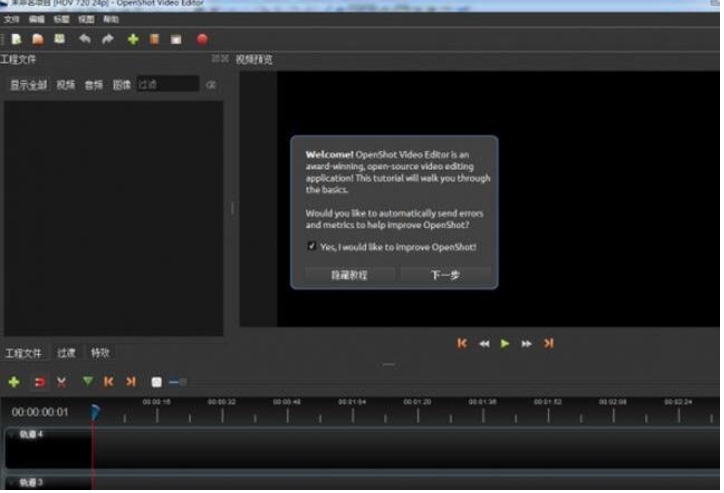Image resolution: width=724 pixels, height=493 pixels.
Task: Expand the 轨道 4 track arrow
Action: pos(11,435)
